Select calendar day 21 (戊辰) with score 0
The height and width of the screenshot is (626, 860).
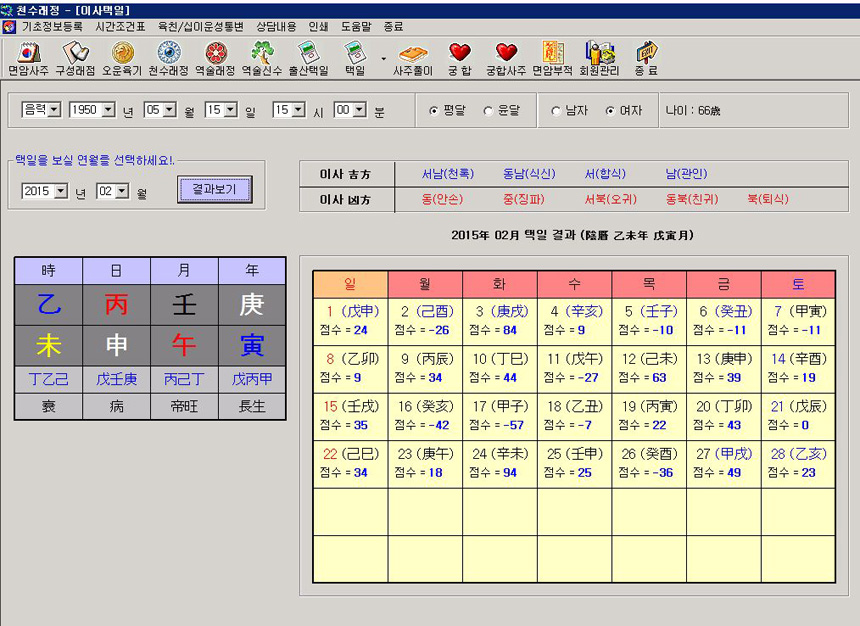point(798,416)
